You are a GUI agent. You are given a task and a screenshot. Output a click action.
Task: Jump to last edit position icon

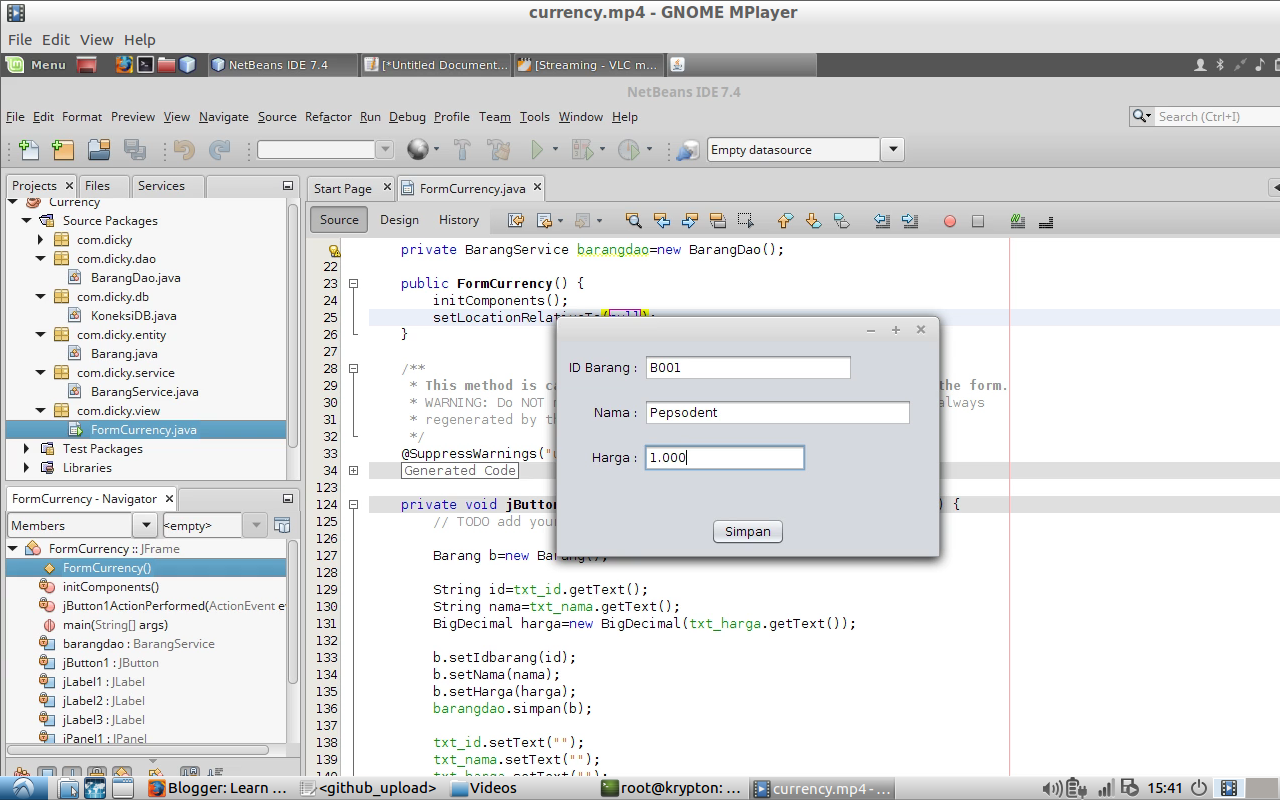pyautogui.click(x=514, y=220)
